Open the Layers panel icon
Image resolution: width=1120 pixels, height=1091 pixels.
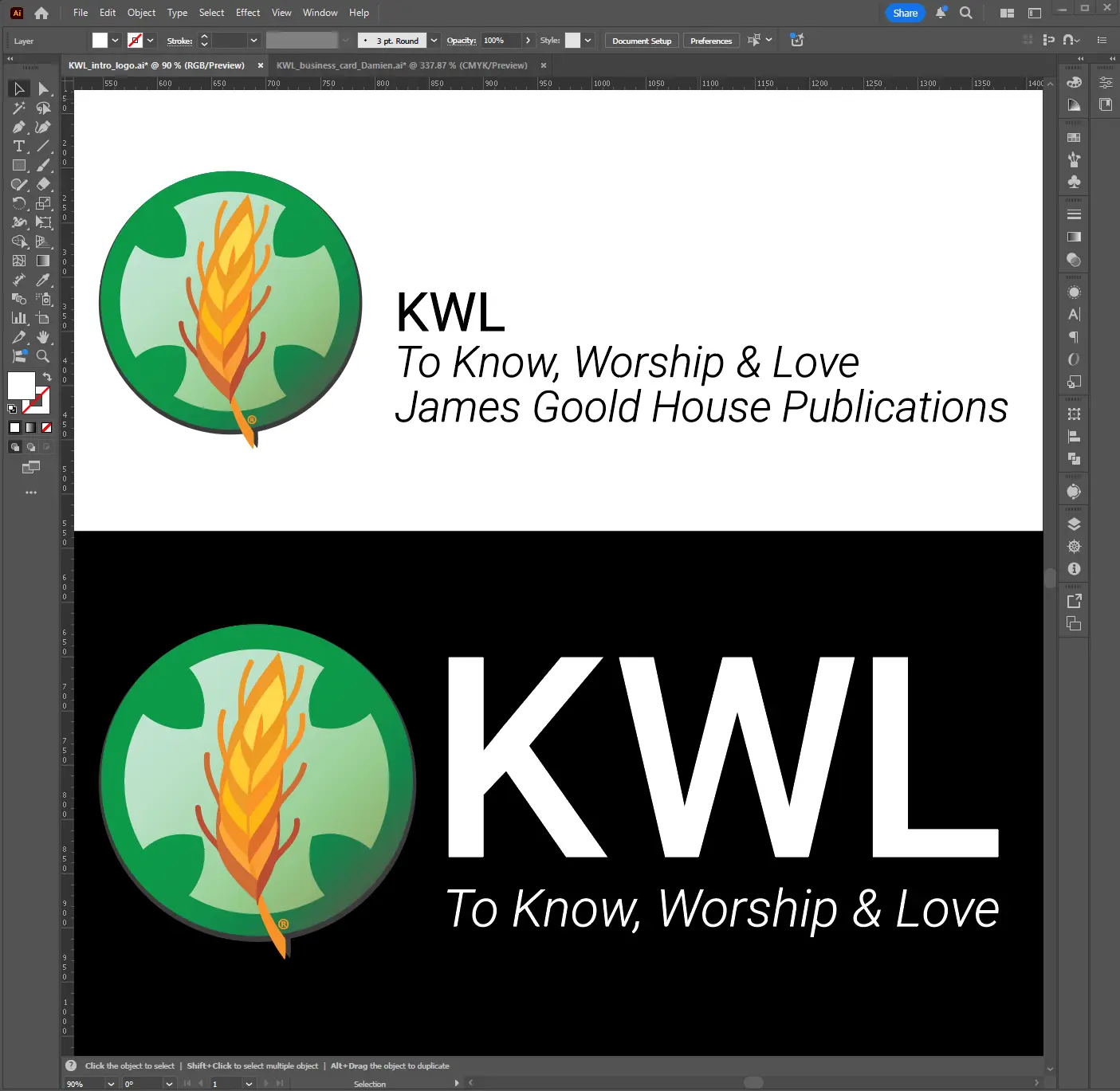[1074, 524]
